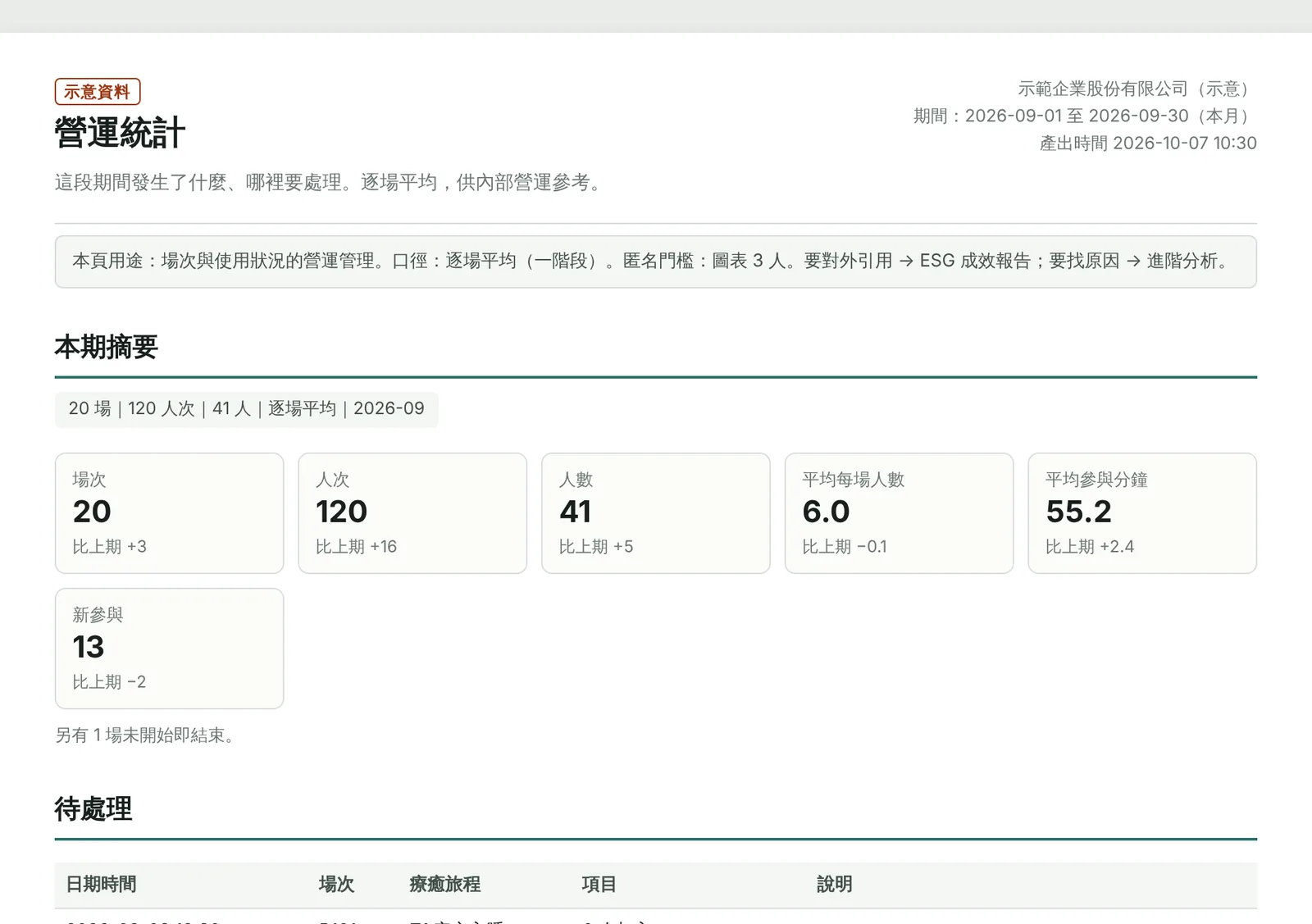Click the 產出時間 2026-10-07 10:30 text
Screen dimensions: 1312x924
[x=1148, y=143]
